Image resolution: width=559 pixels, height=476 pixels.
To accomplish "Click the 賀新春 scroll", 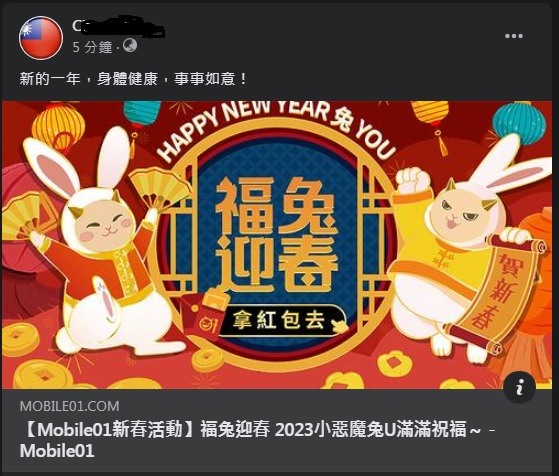I will [x=496, y=294].
